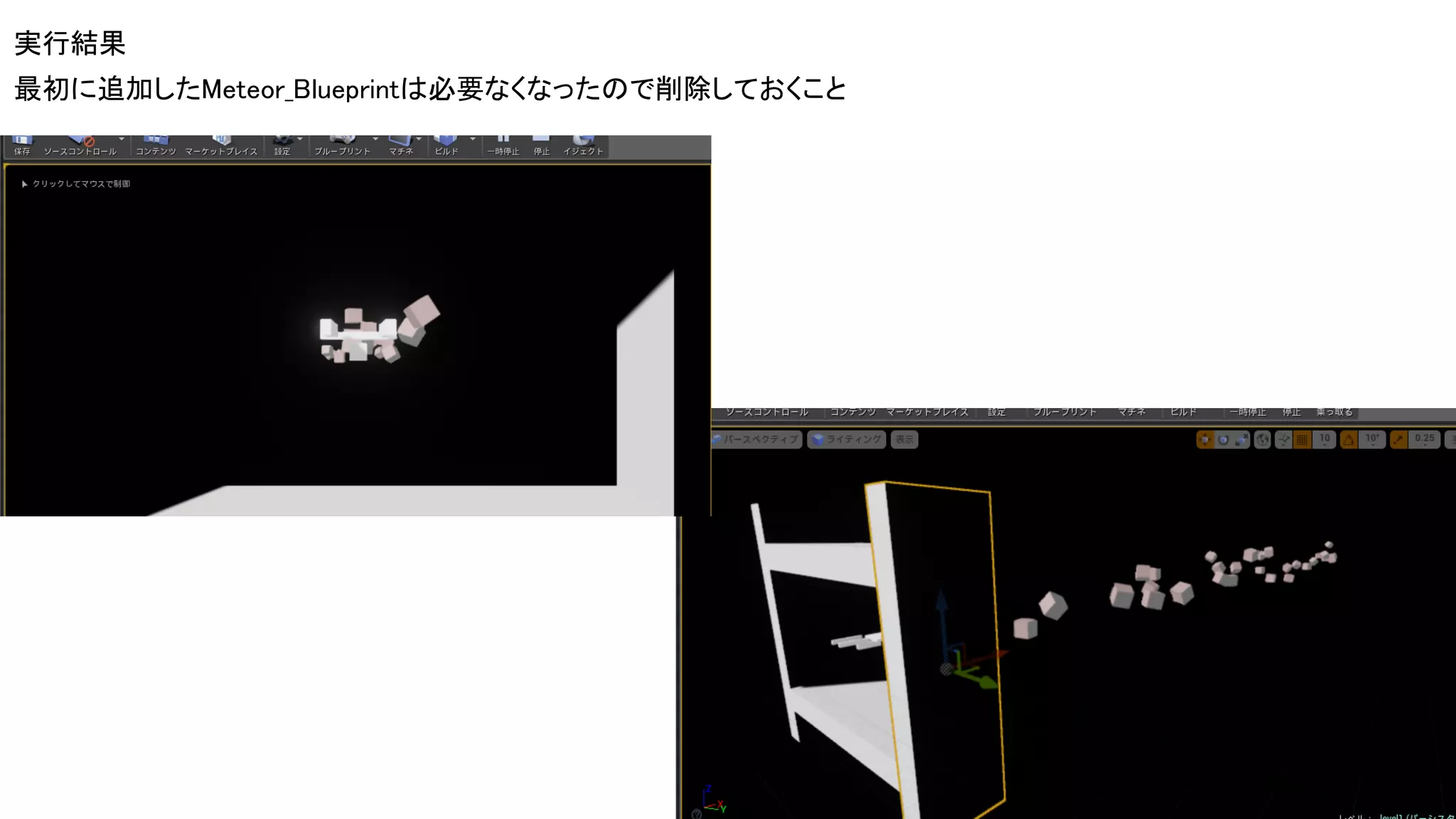Open grid snap size 10 dropdown
The image size is (1456, 819).
pyautogui.click(x=1324, y=440)
